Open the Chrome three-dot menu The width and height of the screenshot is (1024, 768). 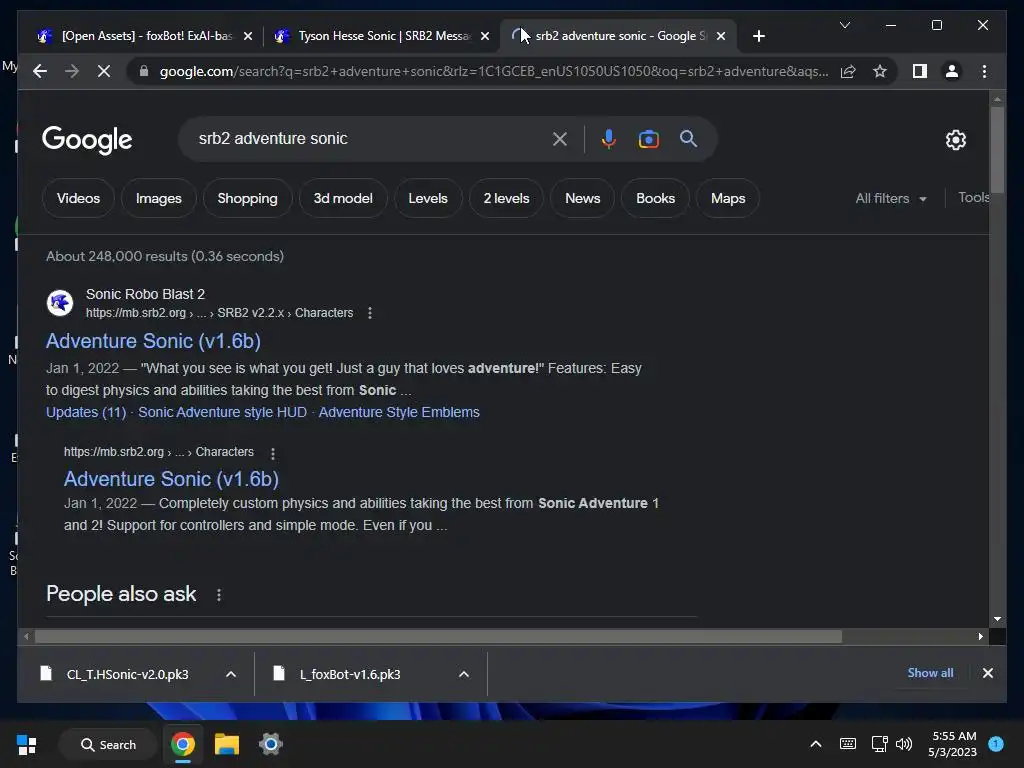click(984, 71)
